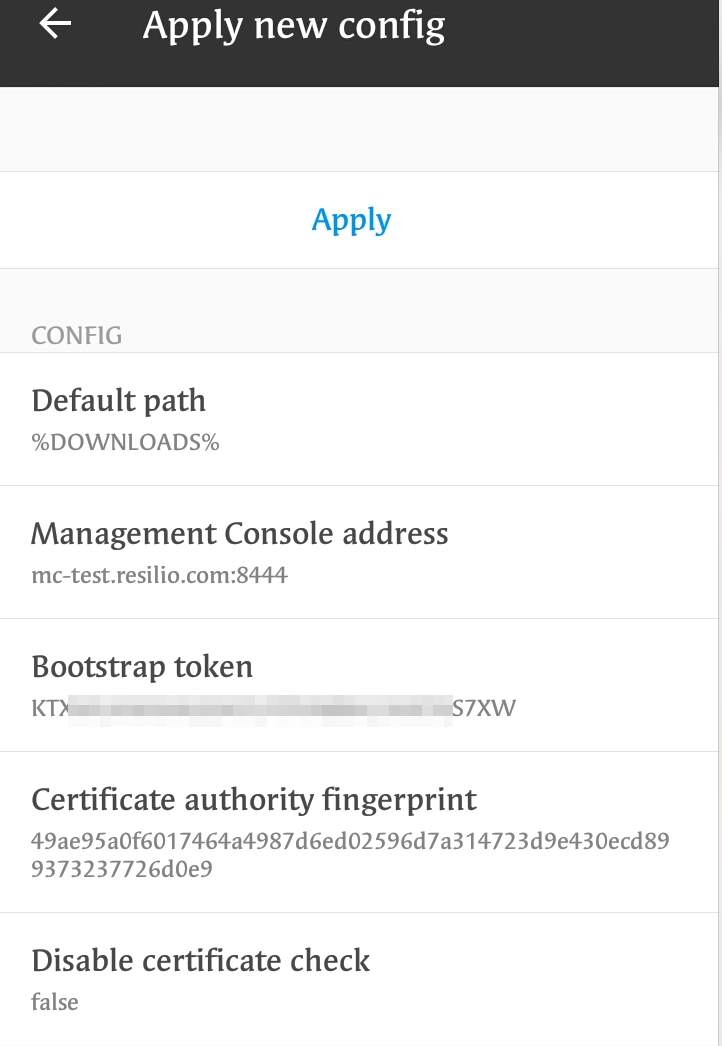Image resolution: width=722 pixels, height=1046 pixels.
Task: Open the Default path setting
Action: [x=119, y=401]
